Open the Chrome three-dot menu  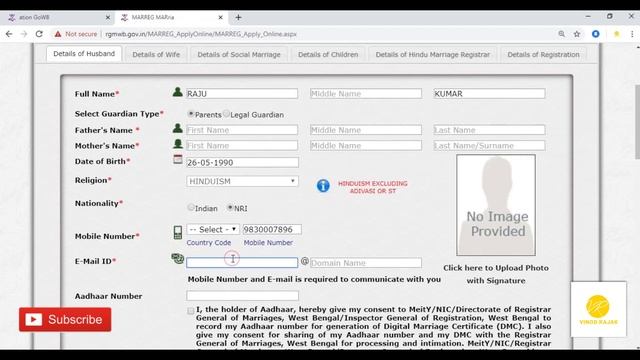pos(632,34)
